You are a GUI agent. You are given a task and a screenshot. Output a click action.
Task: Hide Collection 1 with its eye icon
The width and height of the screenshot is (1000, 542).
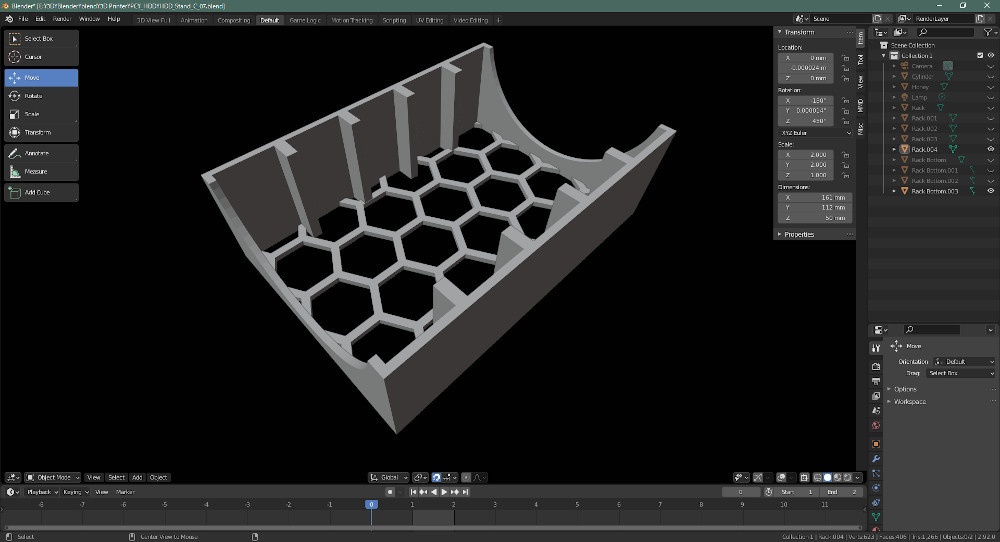coord(990,55)
